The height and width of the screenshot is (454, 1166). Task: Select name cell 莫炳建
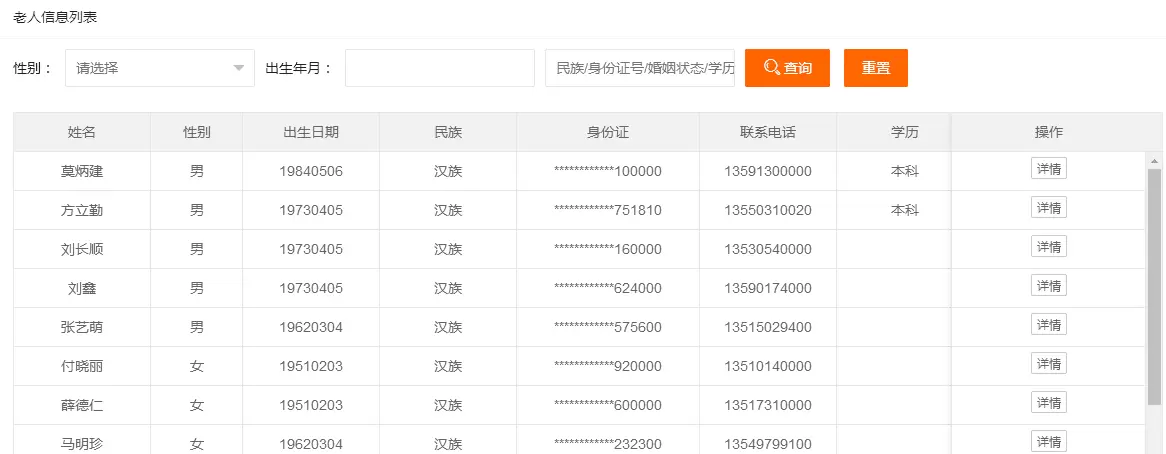tap(82, 172)
